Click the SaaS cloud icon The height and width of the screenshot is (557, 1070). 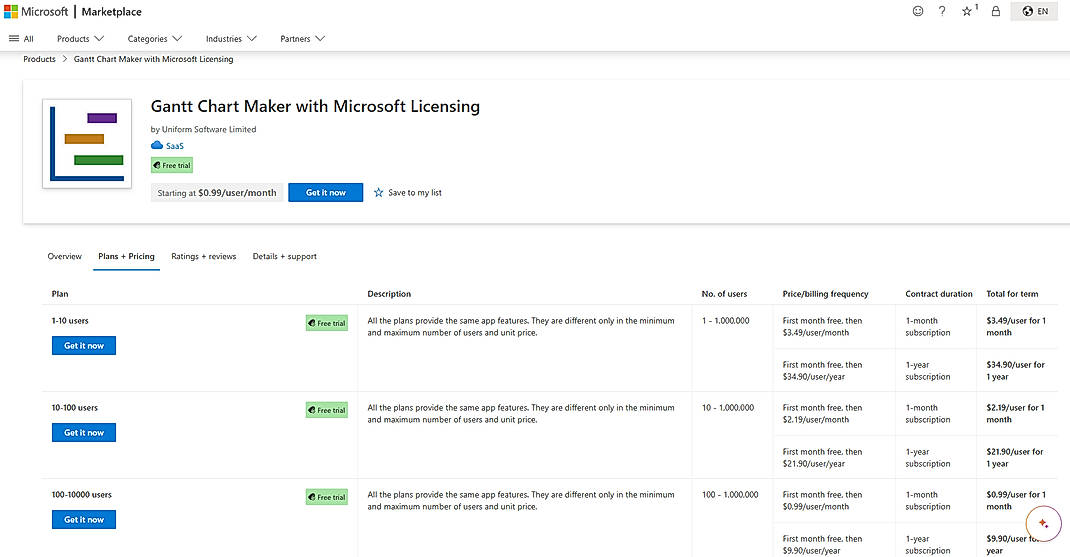tap(157, 145)
